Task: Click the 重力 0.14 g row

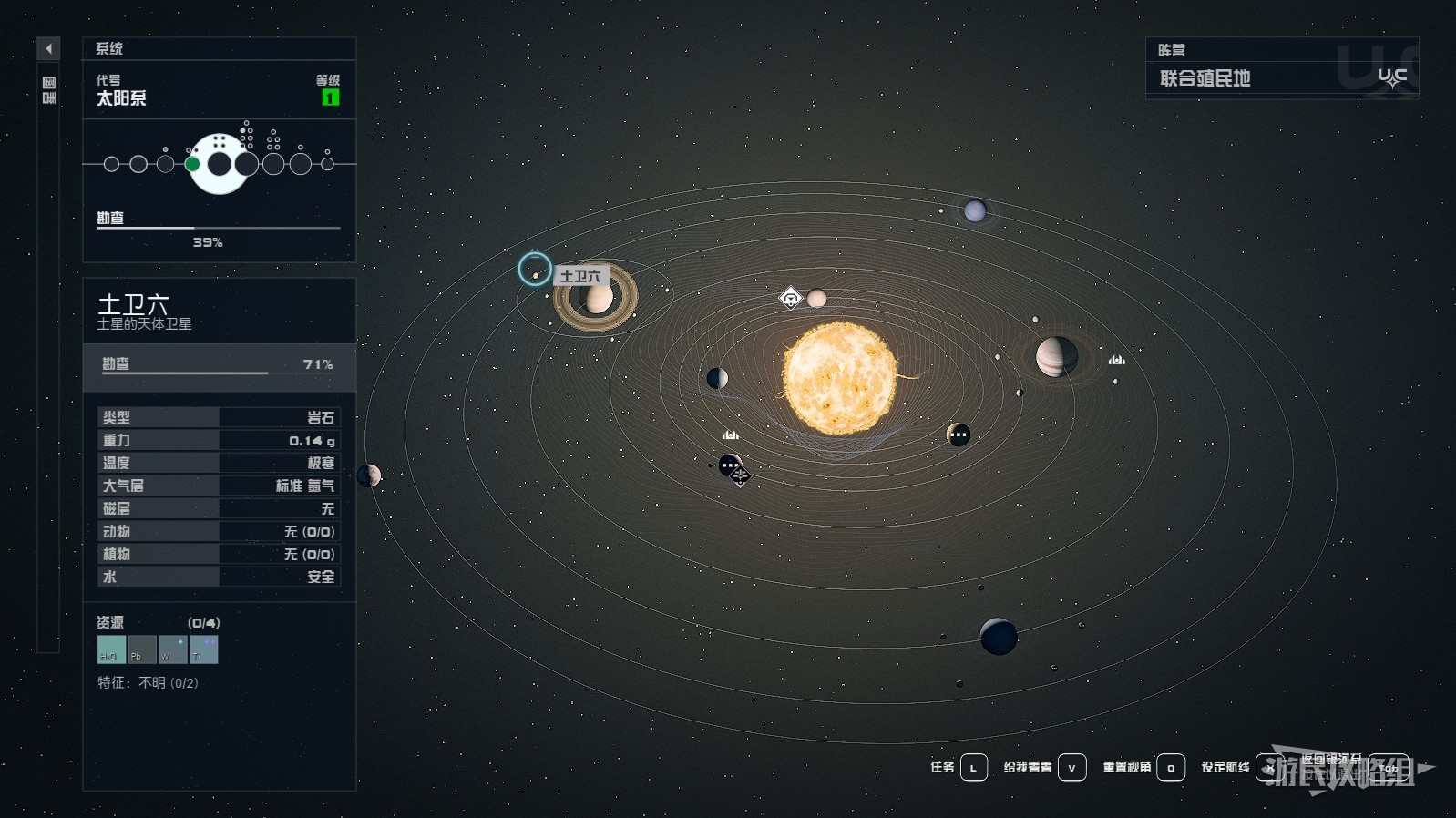Action: (x=219, y=440)
